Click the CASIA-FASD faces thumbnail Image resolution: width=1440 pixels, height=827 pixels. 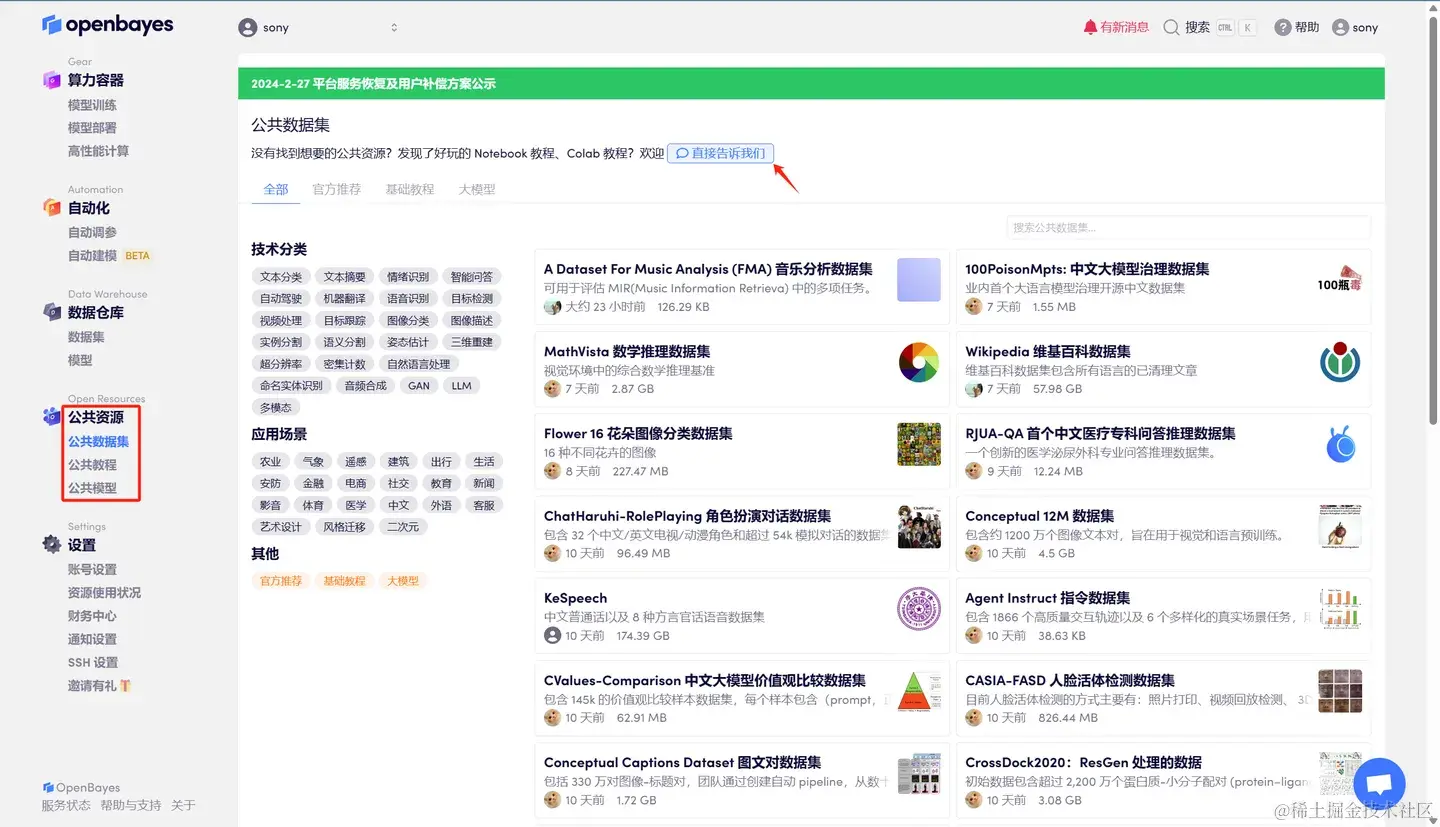(x=1340, y=690)
